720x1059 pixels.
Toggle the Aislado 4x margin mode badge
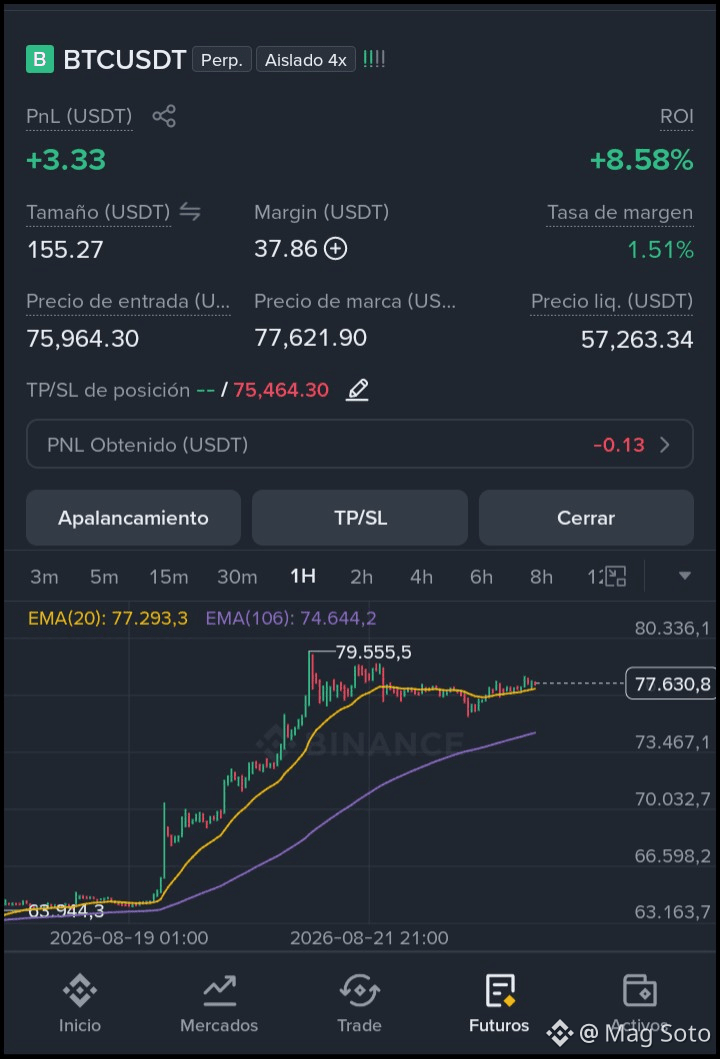coord(306,60)
